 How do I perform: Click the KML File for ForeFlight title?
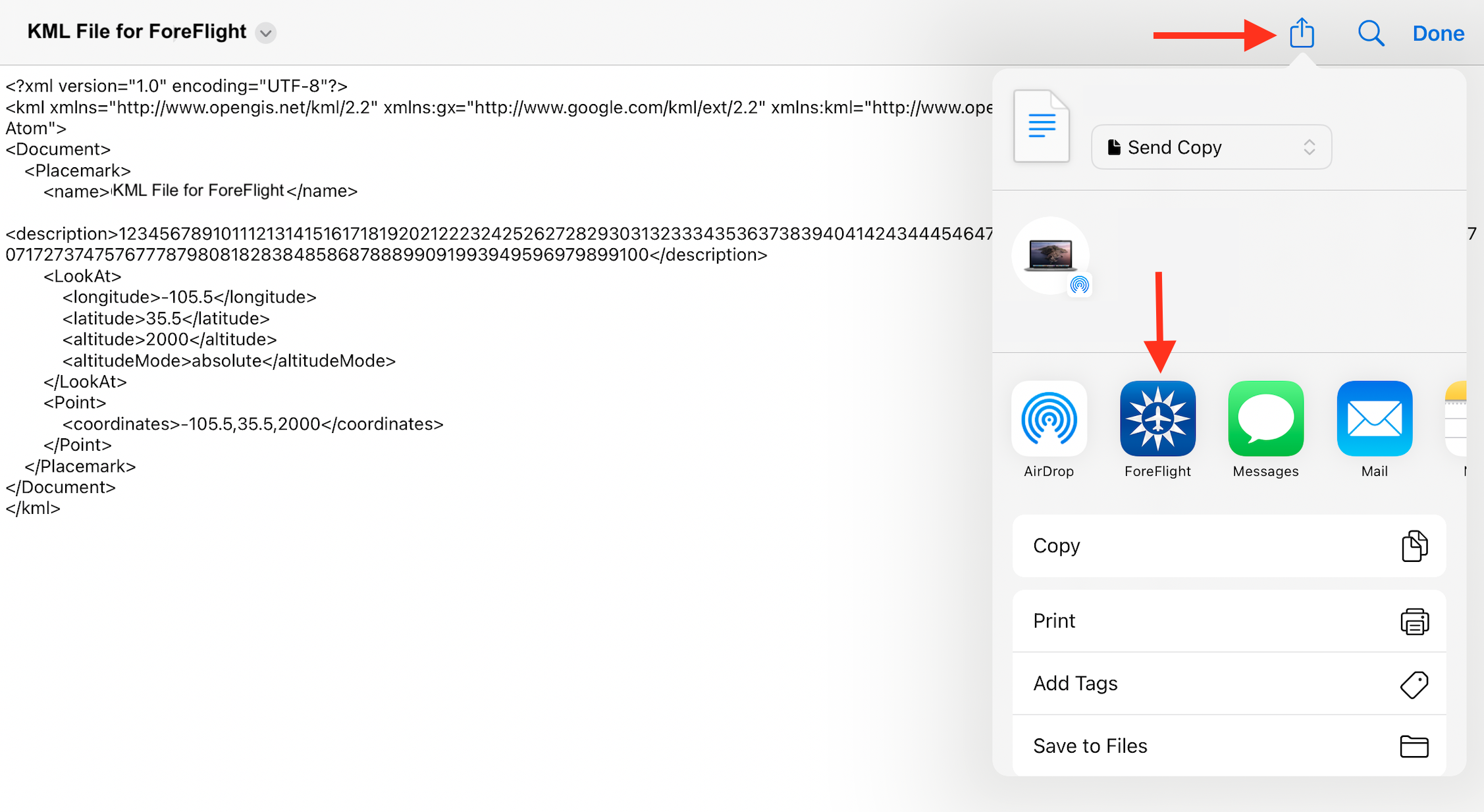tap(137, 32)
